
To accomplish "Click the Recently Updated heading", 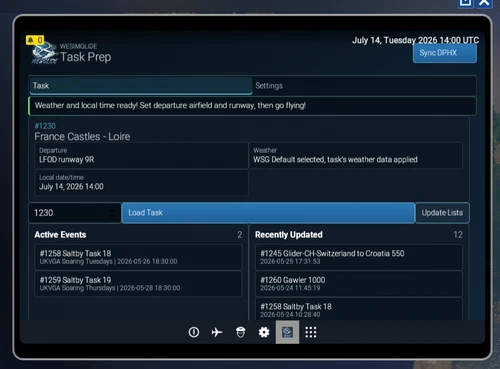I will pos(289,235).
